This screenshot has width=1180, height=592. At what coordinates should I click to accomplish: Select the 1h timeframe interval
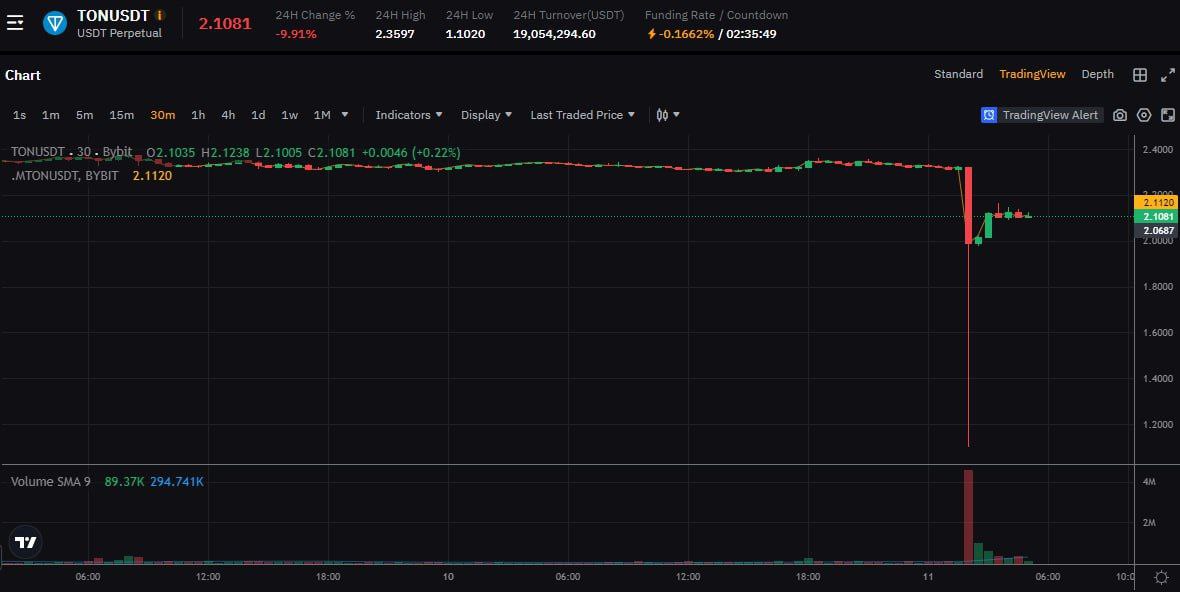point(198,115)
